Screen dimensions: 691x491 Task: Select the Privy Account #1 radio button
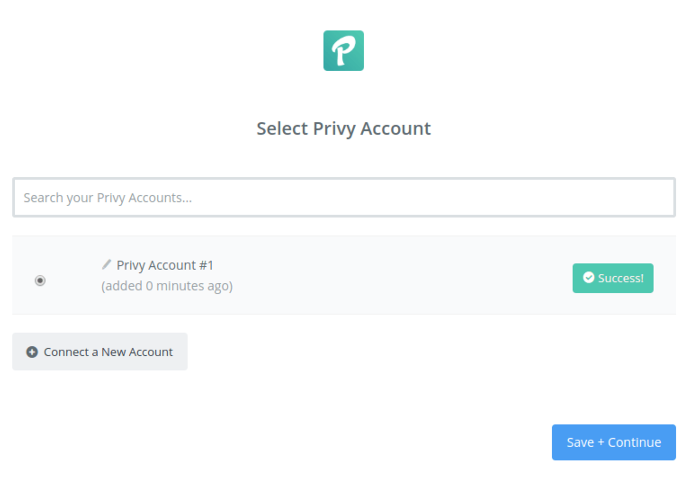point(40,280)
